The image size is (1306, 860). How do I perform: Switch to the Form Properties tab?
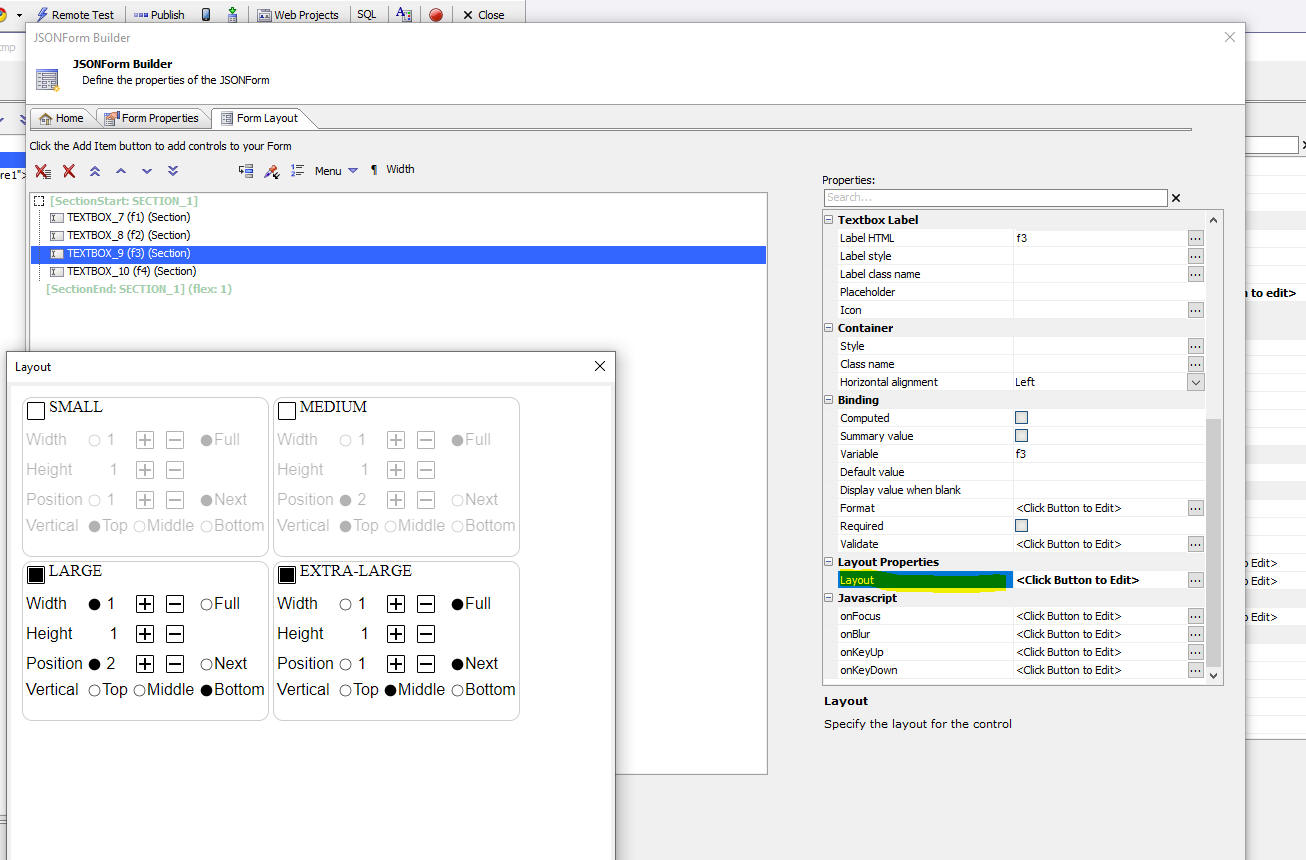(152, 118)
